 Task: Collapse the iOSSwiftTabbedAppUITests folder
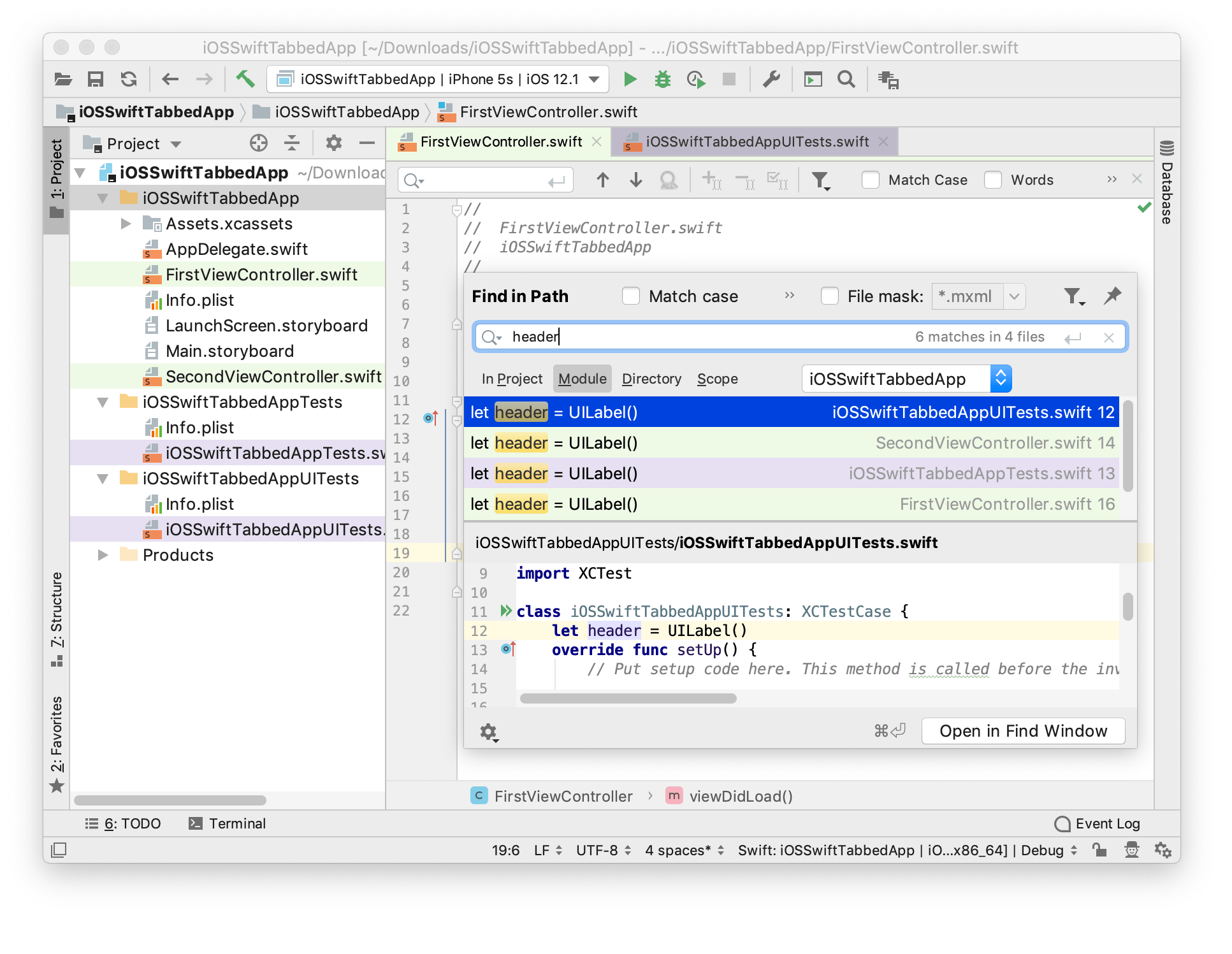[x=103, y=479]
